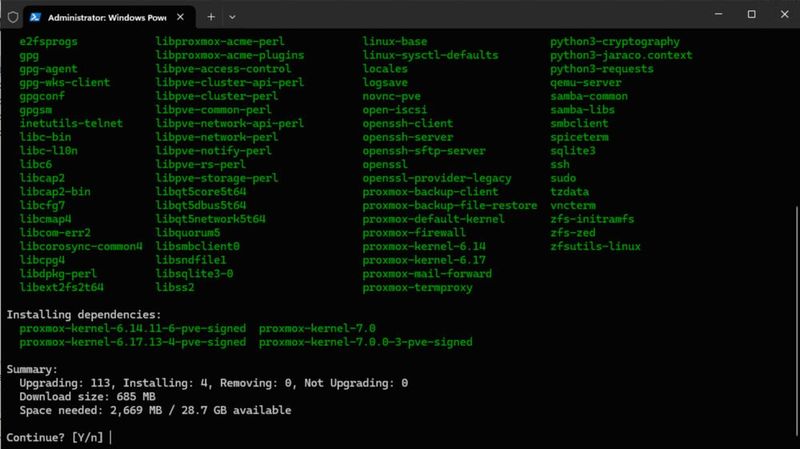Click the 'libcap2-bin' package name
Screen dimensions: 800x449
pos(55,191)
